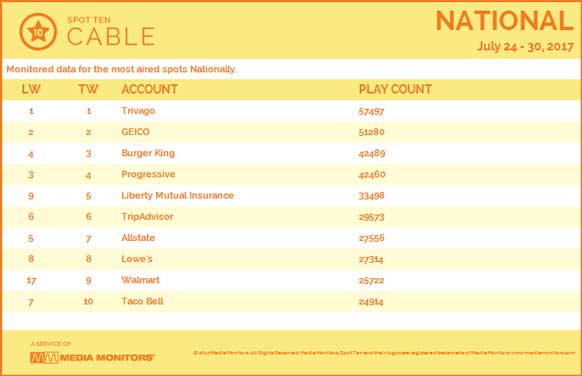Screen dimensions: 582x376
Task: Click the Allstate play count 27556
Action: [371, 238]
